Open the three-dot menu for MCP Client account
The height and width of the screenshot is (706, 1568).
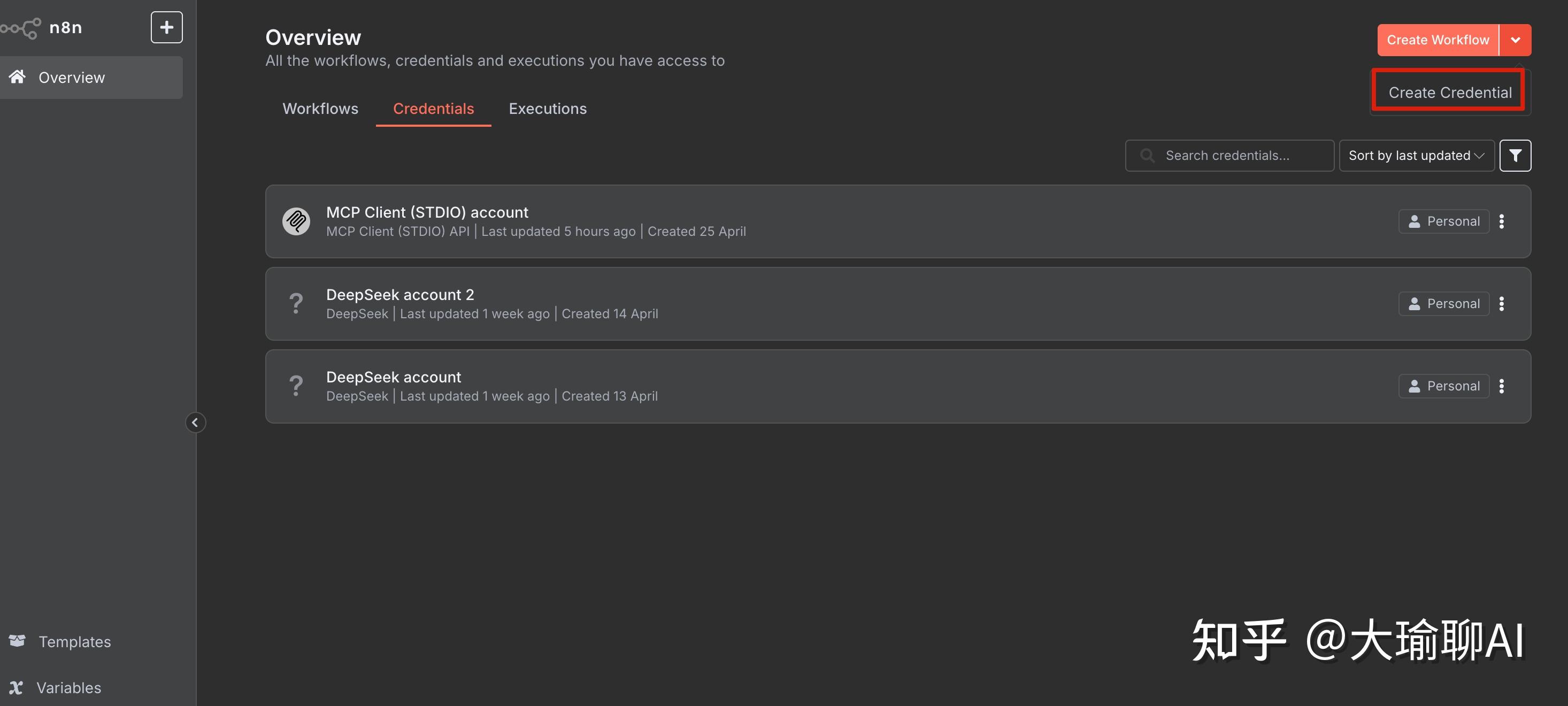1501,221
